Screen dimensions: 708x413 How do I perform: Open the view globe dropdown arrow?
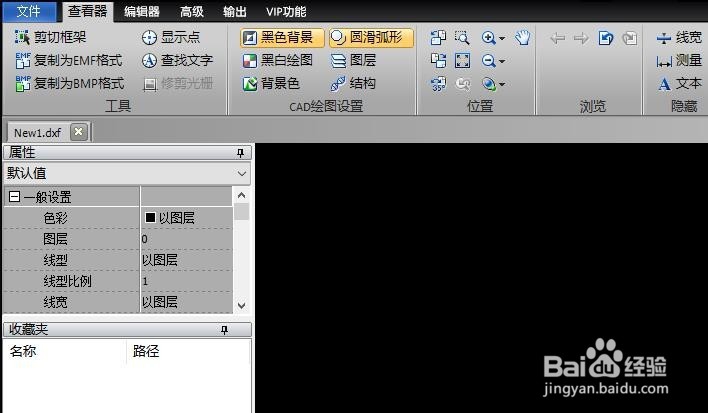pos(502,84)
